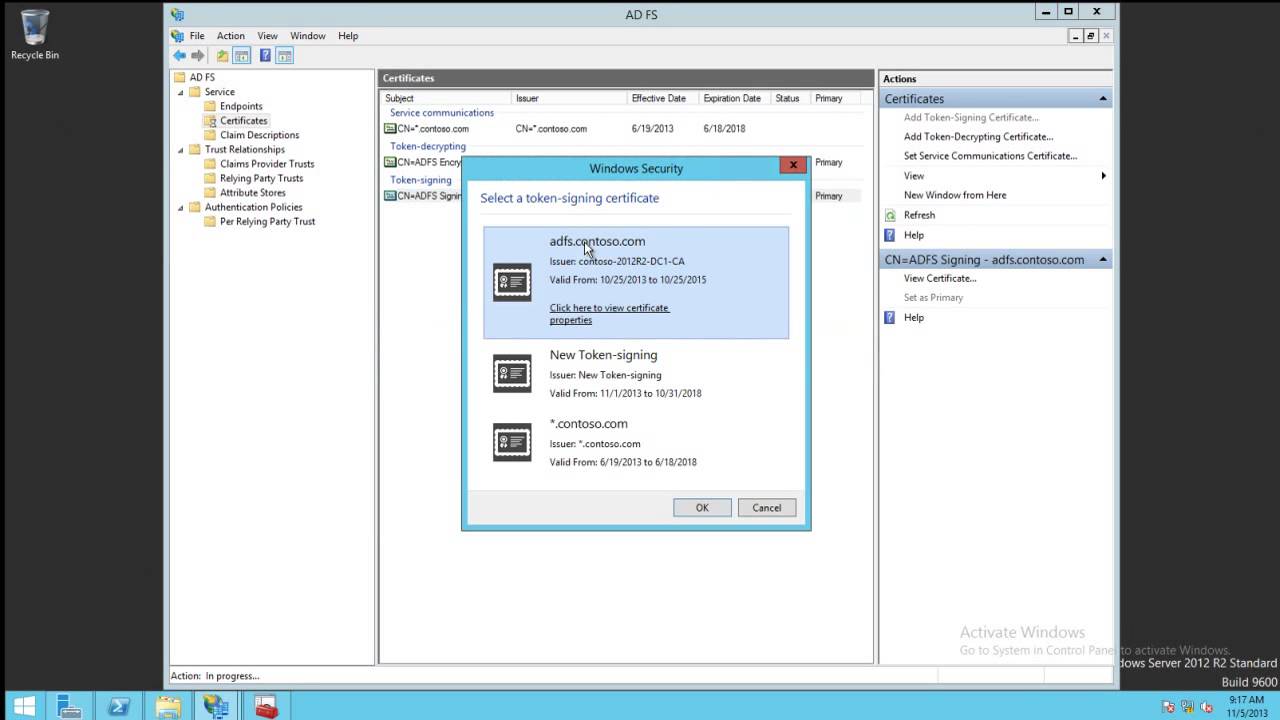Click View Certificate action
This screenshot has height=720, width=1280.
(x=940, y=279)
